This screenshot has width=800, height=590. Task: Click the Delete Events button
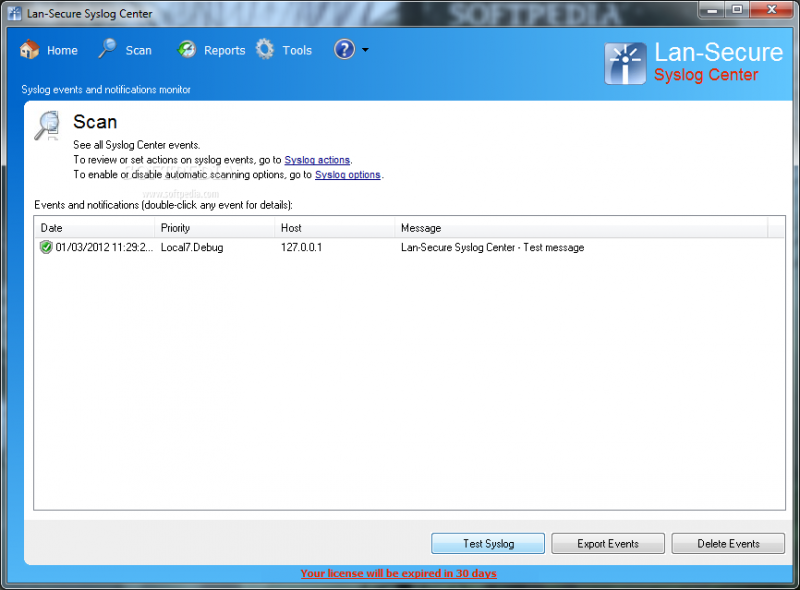(728, 544)
